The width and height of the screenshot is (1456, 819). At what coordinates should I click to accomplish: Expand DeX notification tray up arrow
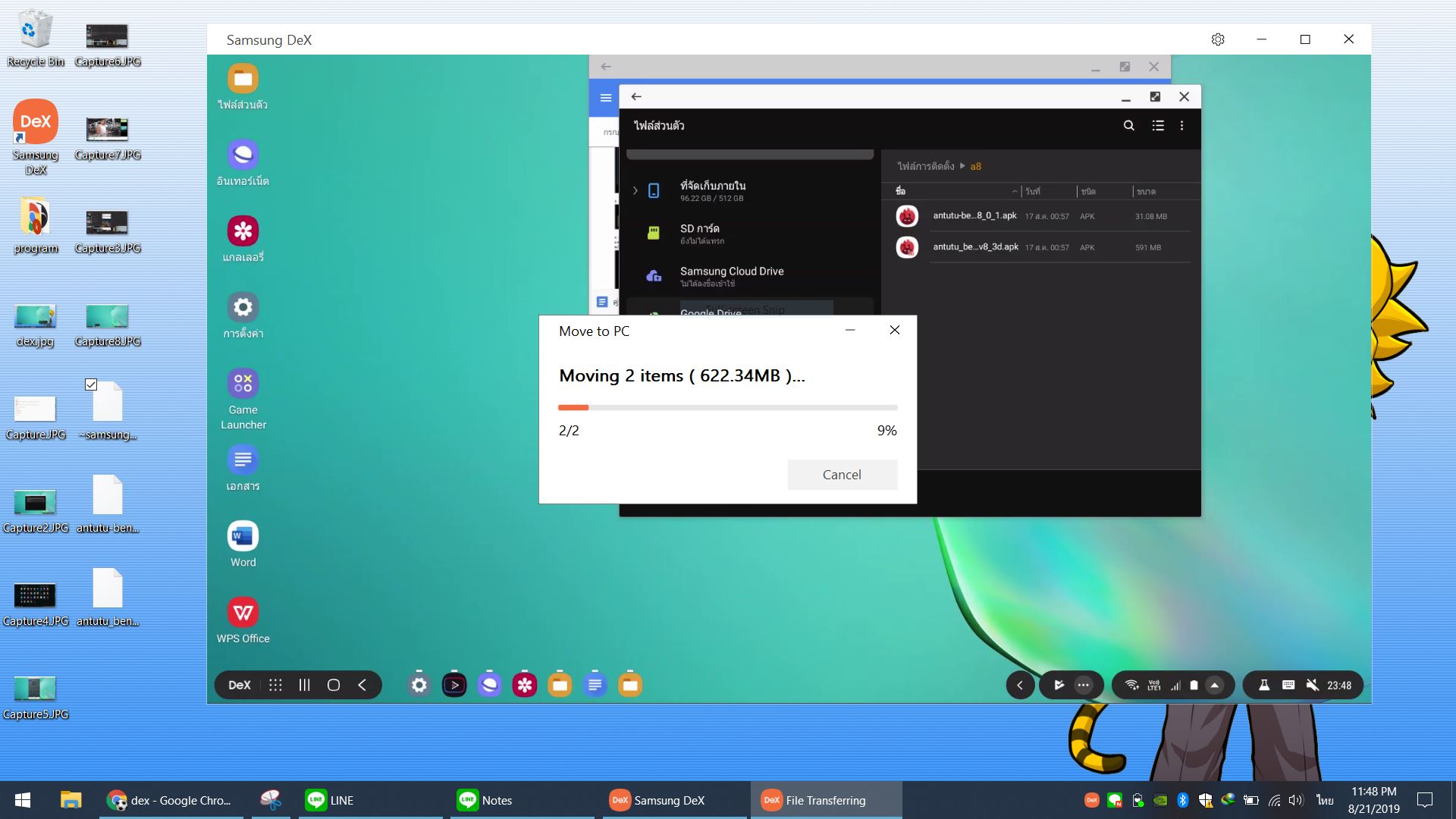[1215, 685]
